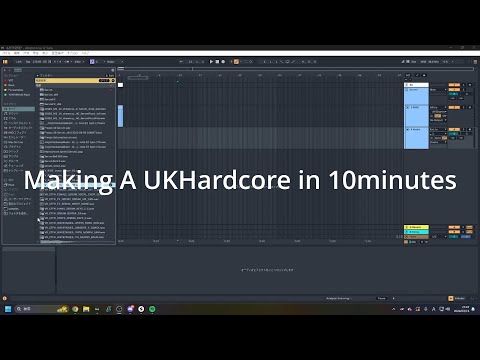Open the 再生 menu
The image size is (480, 360).
(x=36, y=53)
